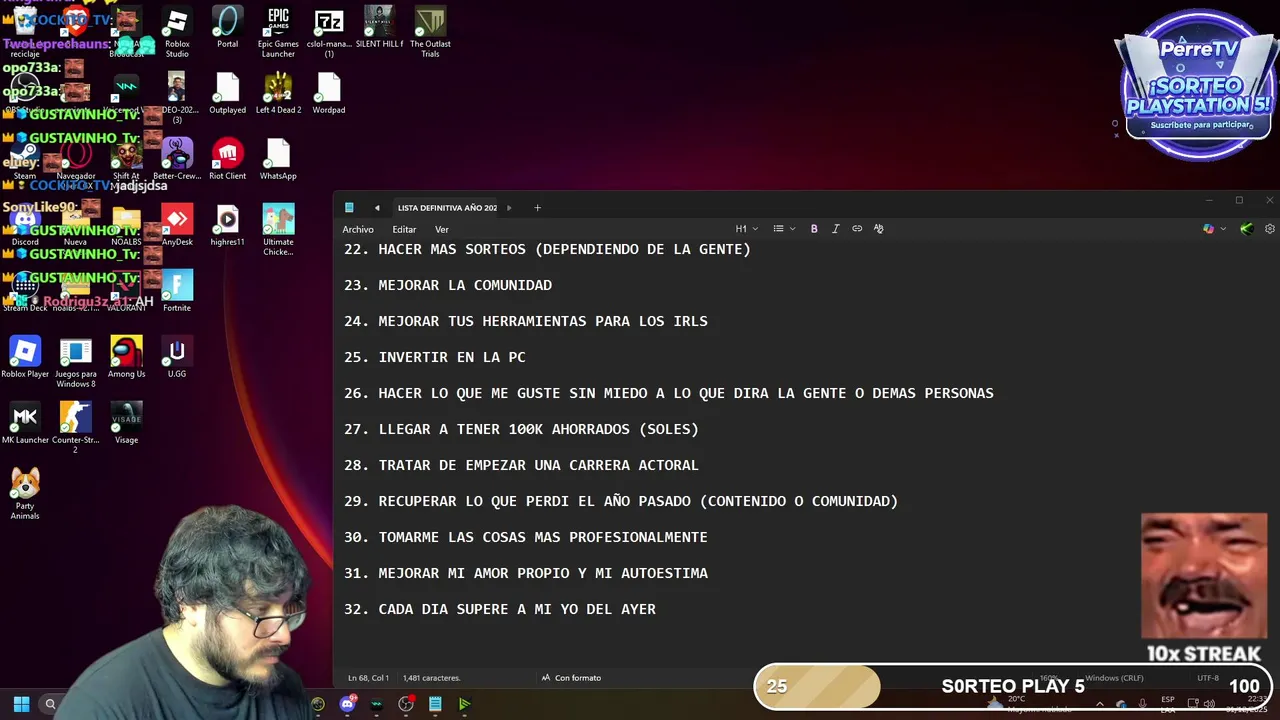Open Juegos para Windows 8 desktop icon

point(76,363)
